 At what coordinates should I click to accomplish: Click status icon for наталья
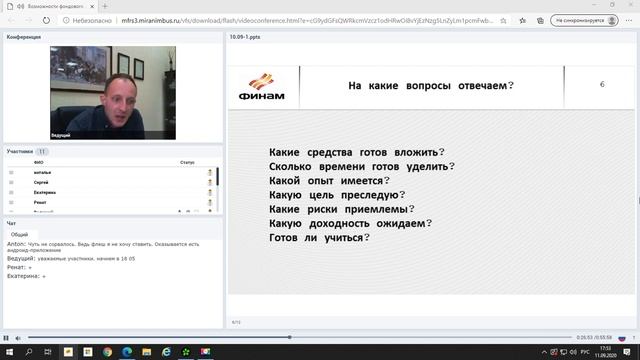[210, 172]
